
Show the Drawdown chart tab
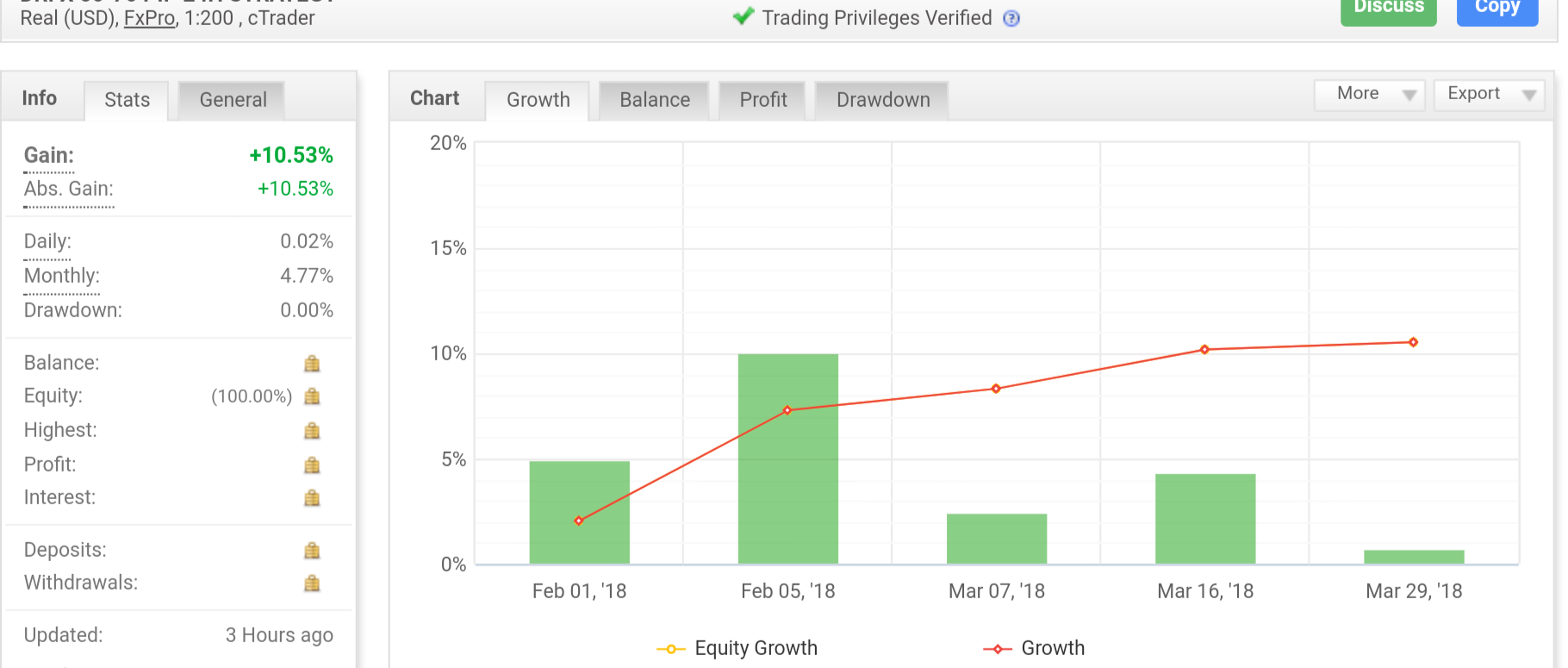point(882,100)
